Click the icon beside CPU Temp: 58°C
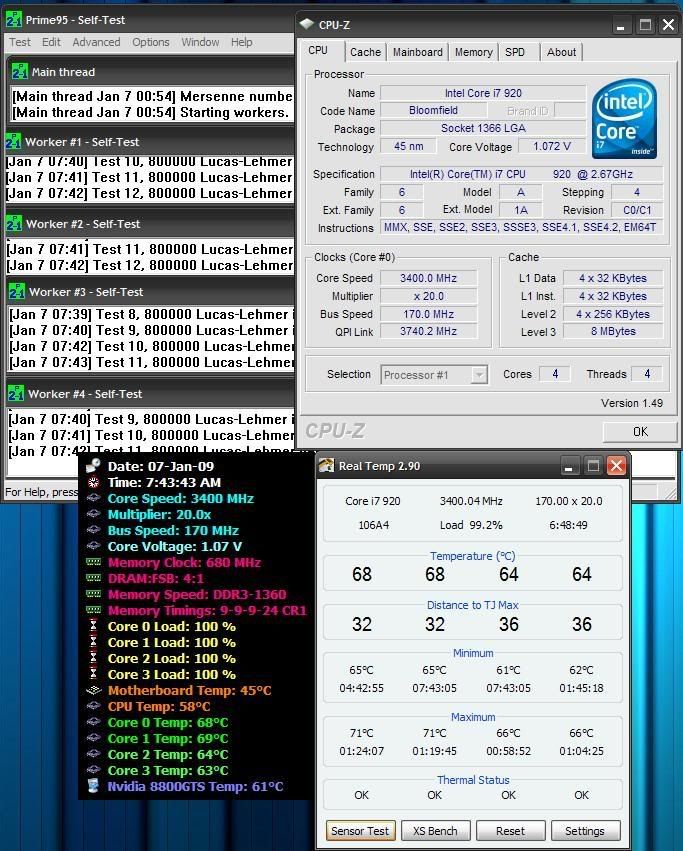The height and width of the screenshot is (851, 683). 94,706
